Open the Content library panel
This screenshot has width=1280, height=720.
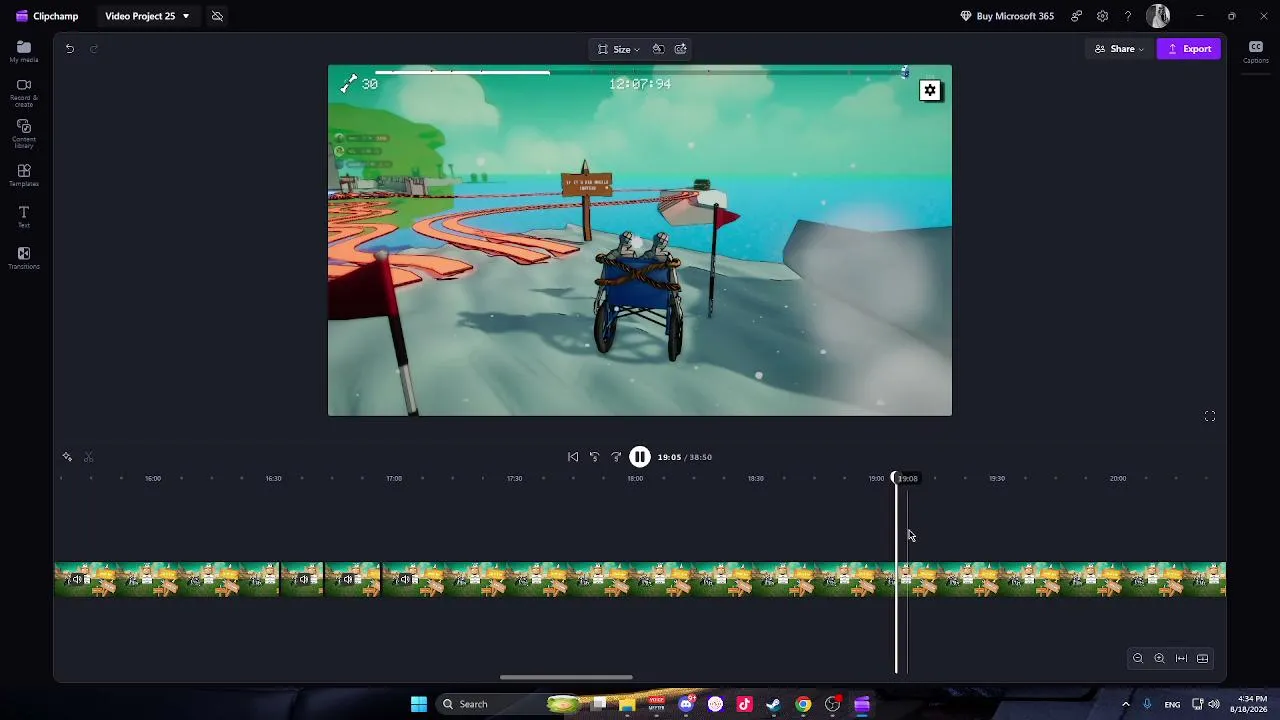pyautogui.click(x=24, y=133)
